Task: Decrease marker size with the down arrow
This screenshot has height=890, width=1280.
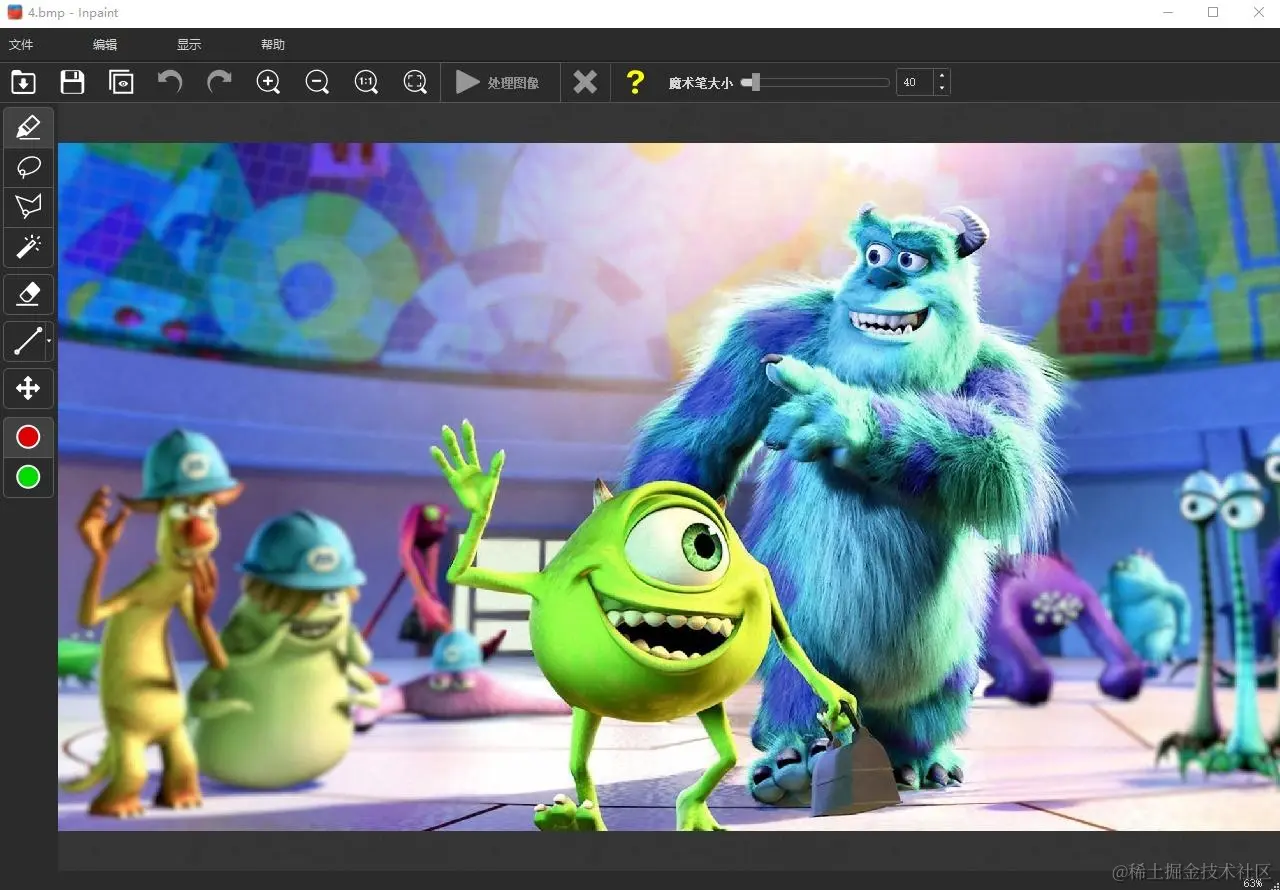Action: (x=942, y=89)
